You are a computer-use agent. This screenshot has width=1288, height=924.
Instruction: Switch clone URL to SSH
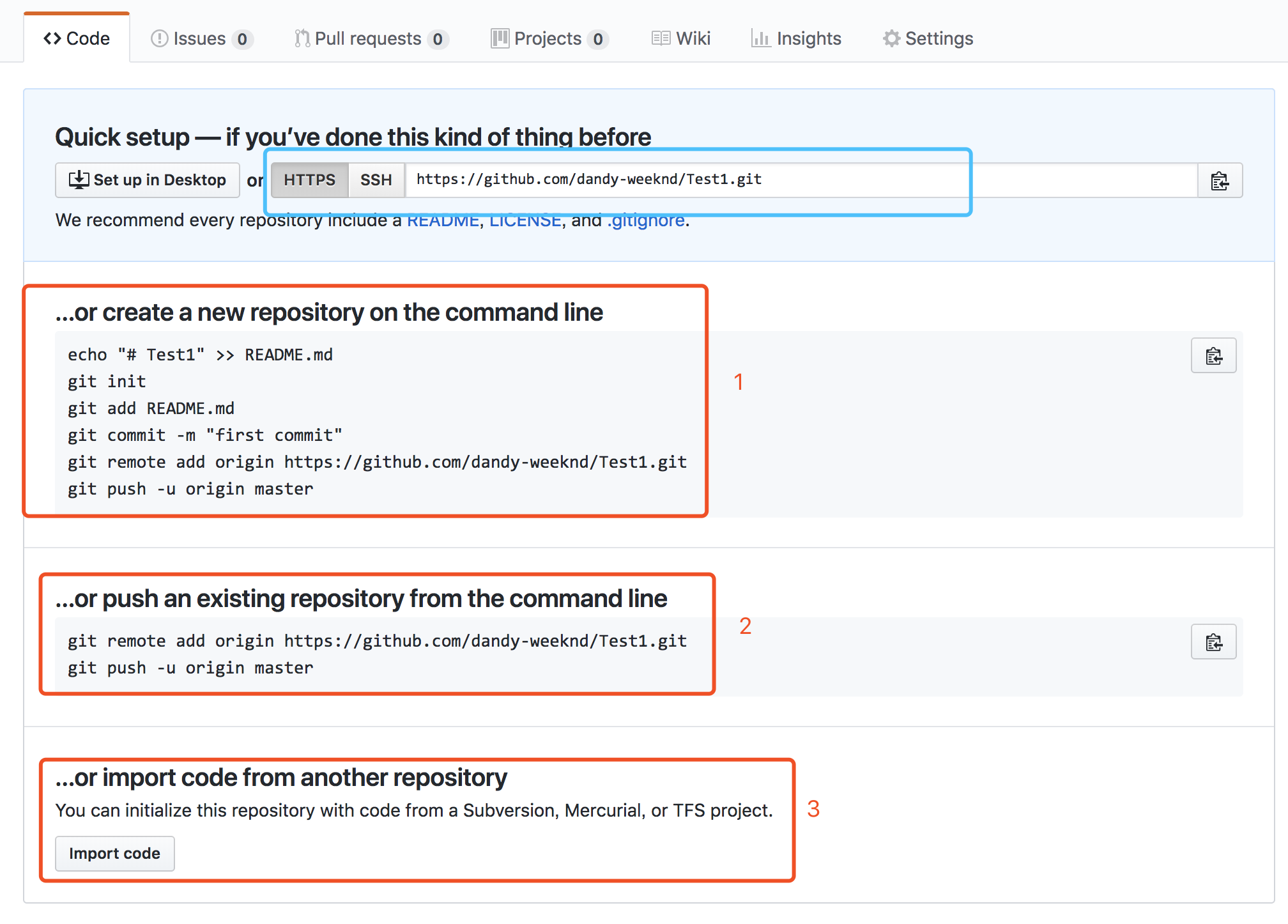[x=376, y=180]
